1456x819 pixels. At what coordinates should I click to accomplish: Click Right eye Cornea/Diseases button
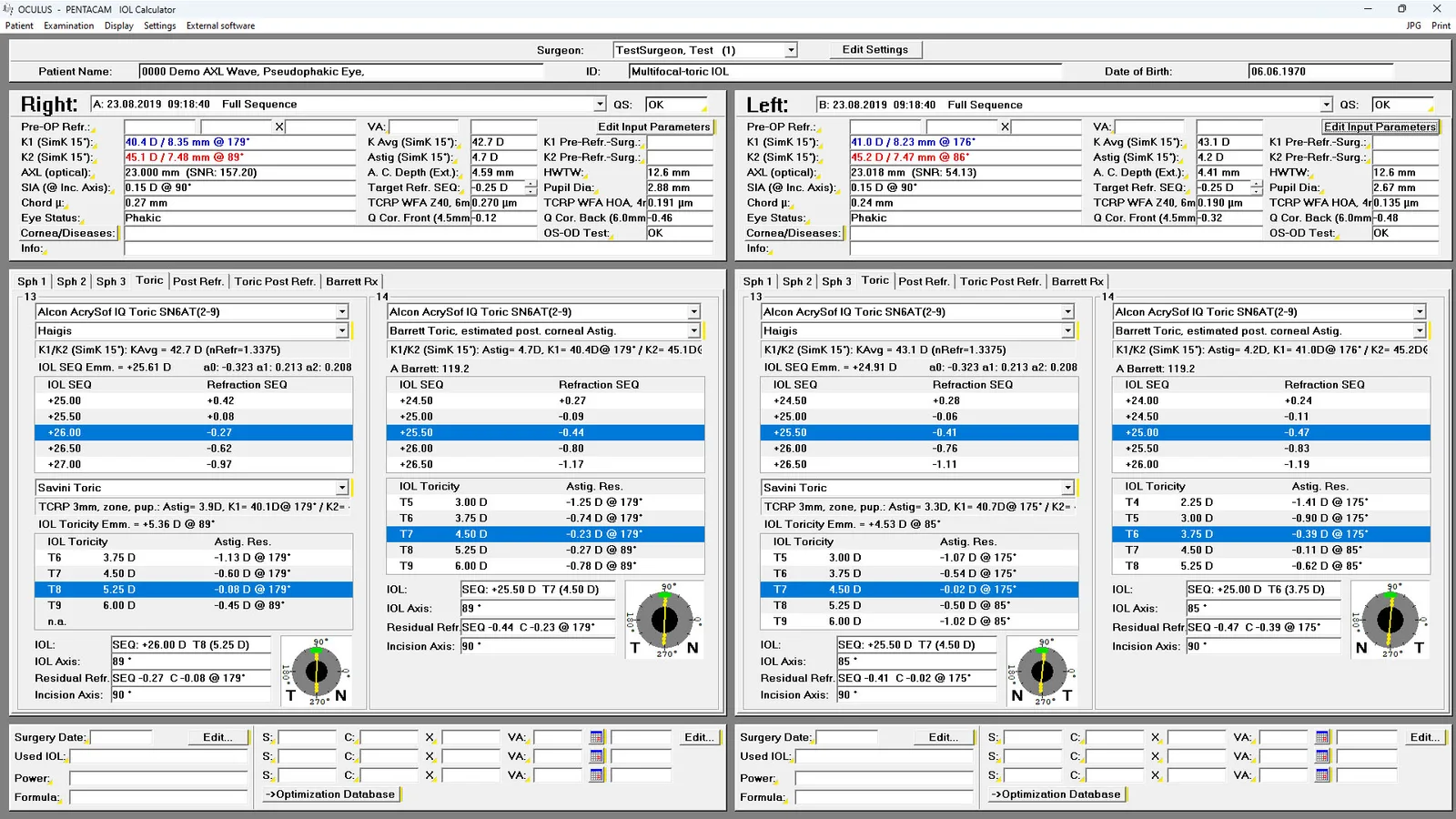pyautogui.click(x=68, y=233)
